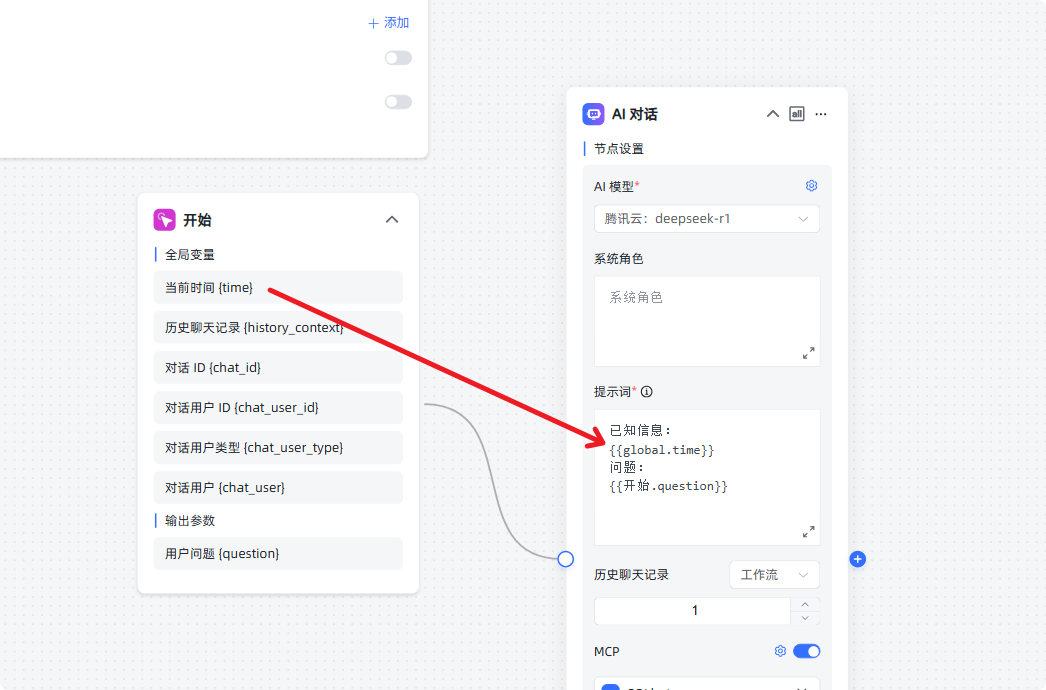Click the 添加 add link
The width and height of the screenshot is (1046, 690).
click(389, 23)
